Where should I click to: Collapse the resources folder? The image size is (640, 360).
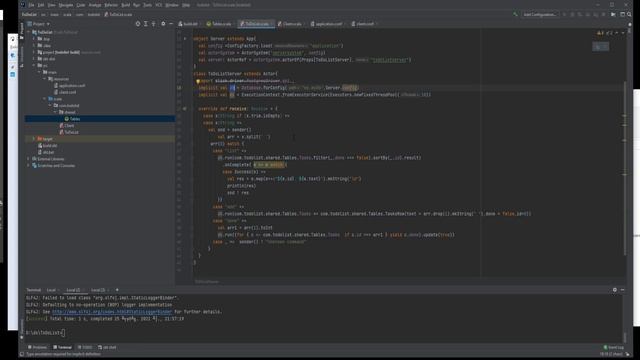[45, 79]
